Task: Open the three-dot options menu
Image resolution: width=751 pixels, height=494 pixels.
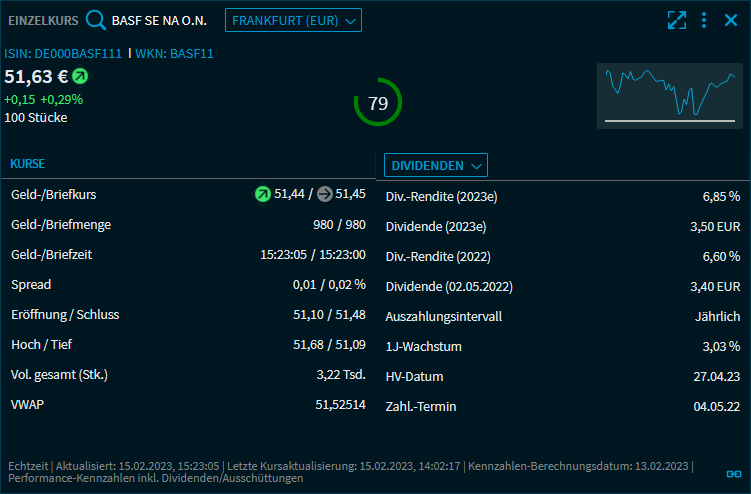Action: (x=704, y=20)
